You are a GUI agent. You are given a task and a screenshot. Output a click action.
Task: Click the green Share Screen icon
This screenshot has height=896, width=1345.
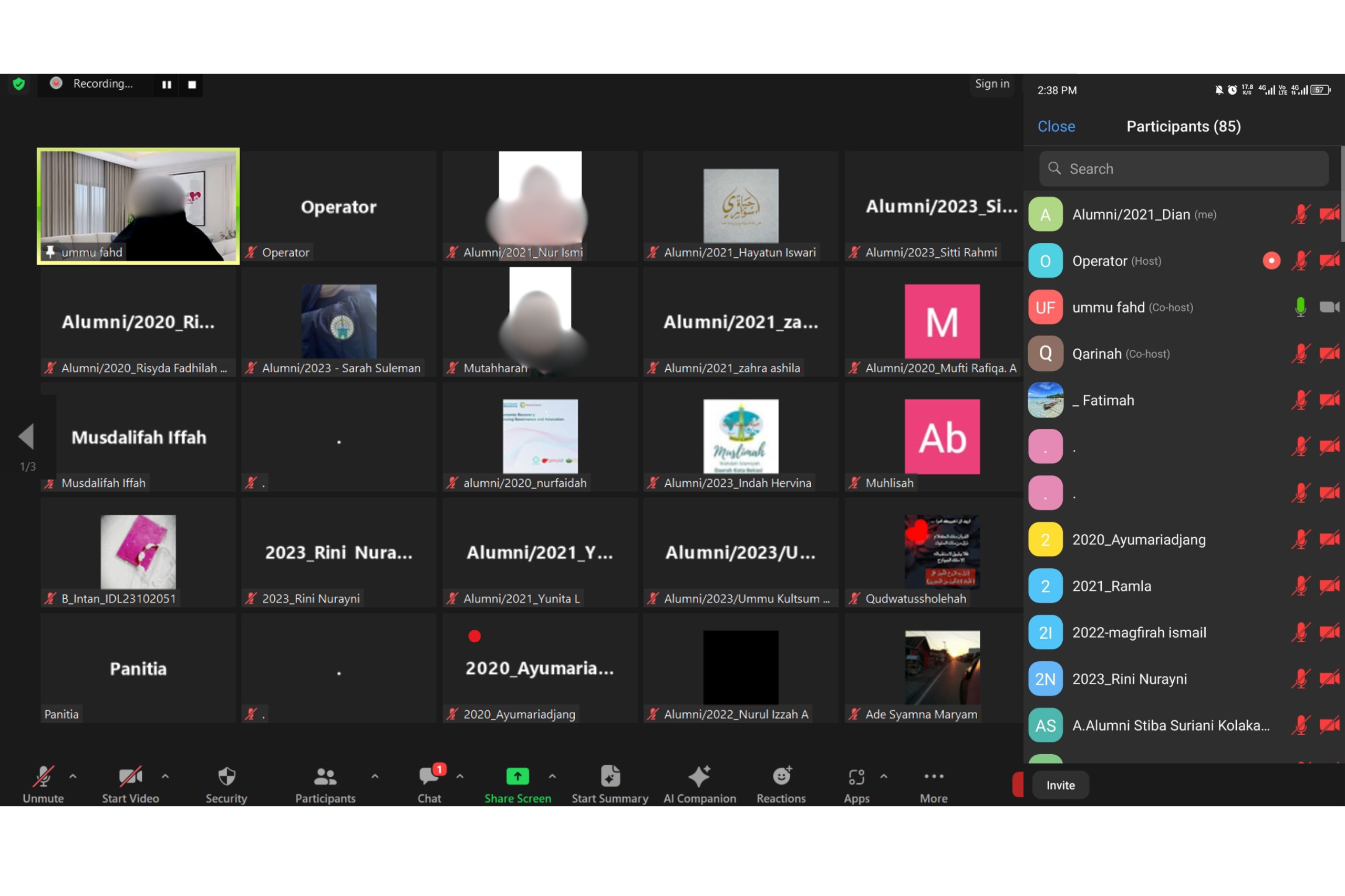[518, 777]
